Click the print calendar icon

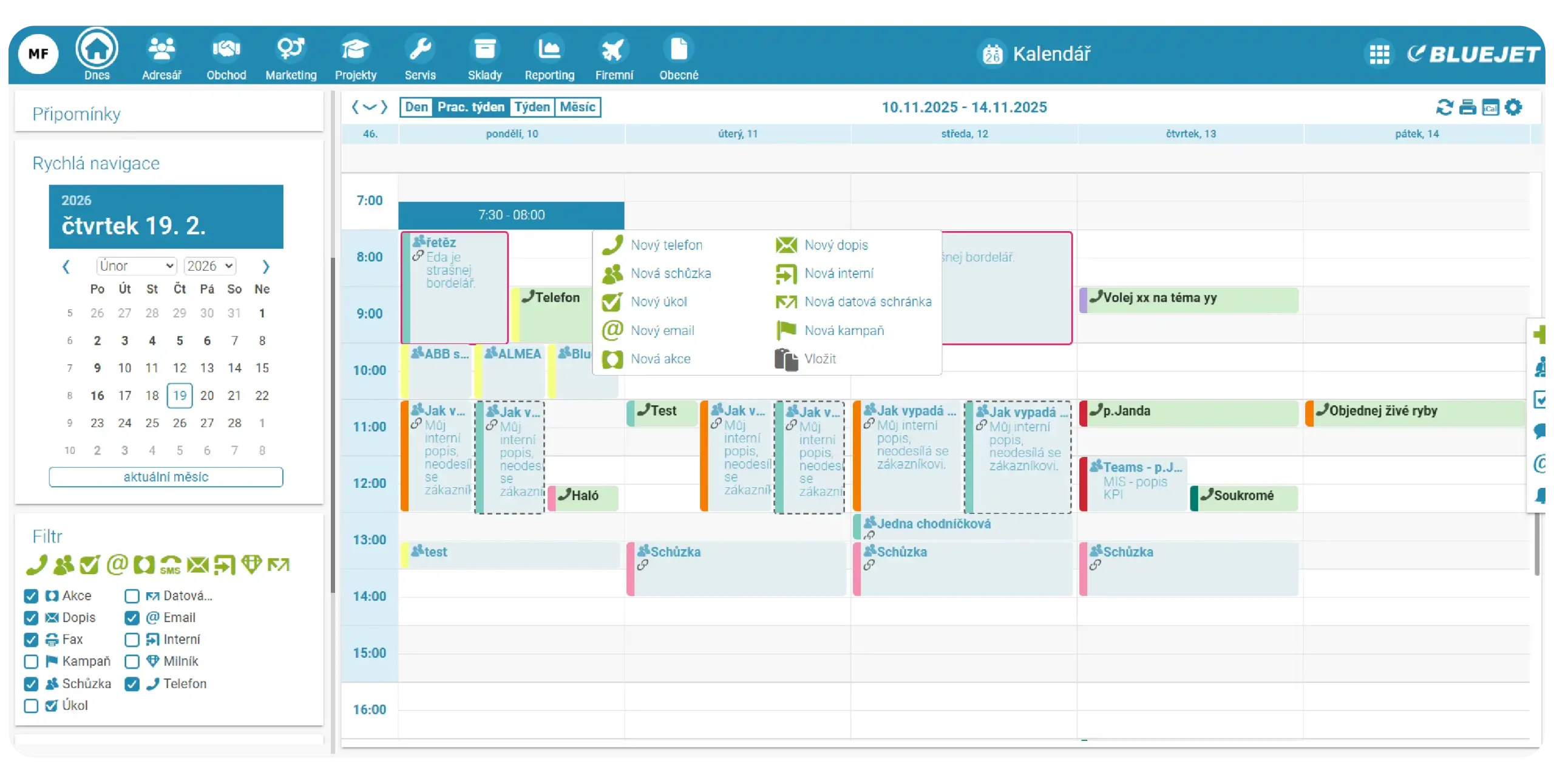pyautogui.click(x=1467, y=107)
